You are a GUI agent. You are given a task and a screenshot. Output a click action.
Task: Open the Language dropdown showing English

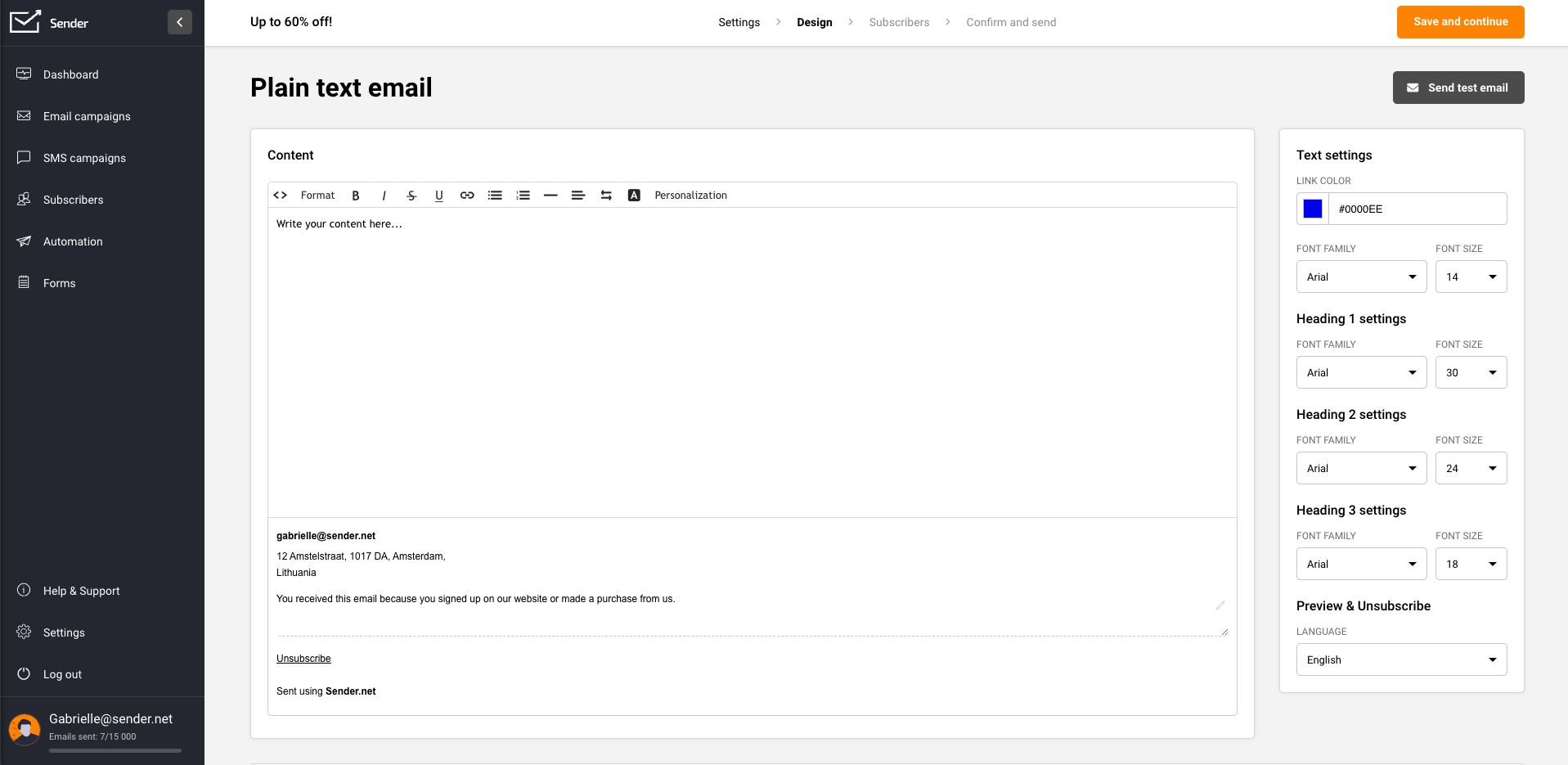(1401, 660)
